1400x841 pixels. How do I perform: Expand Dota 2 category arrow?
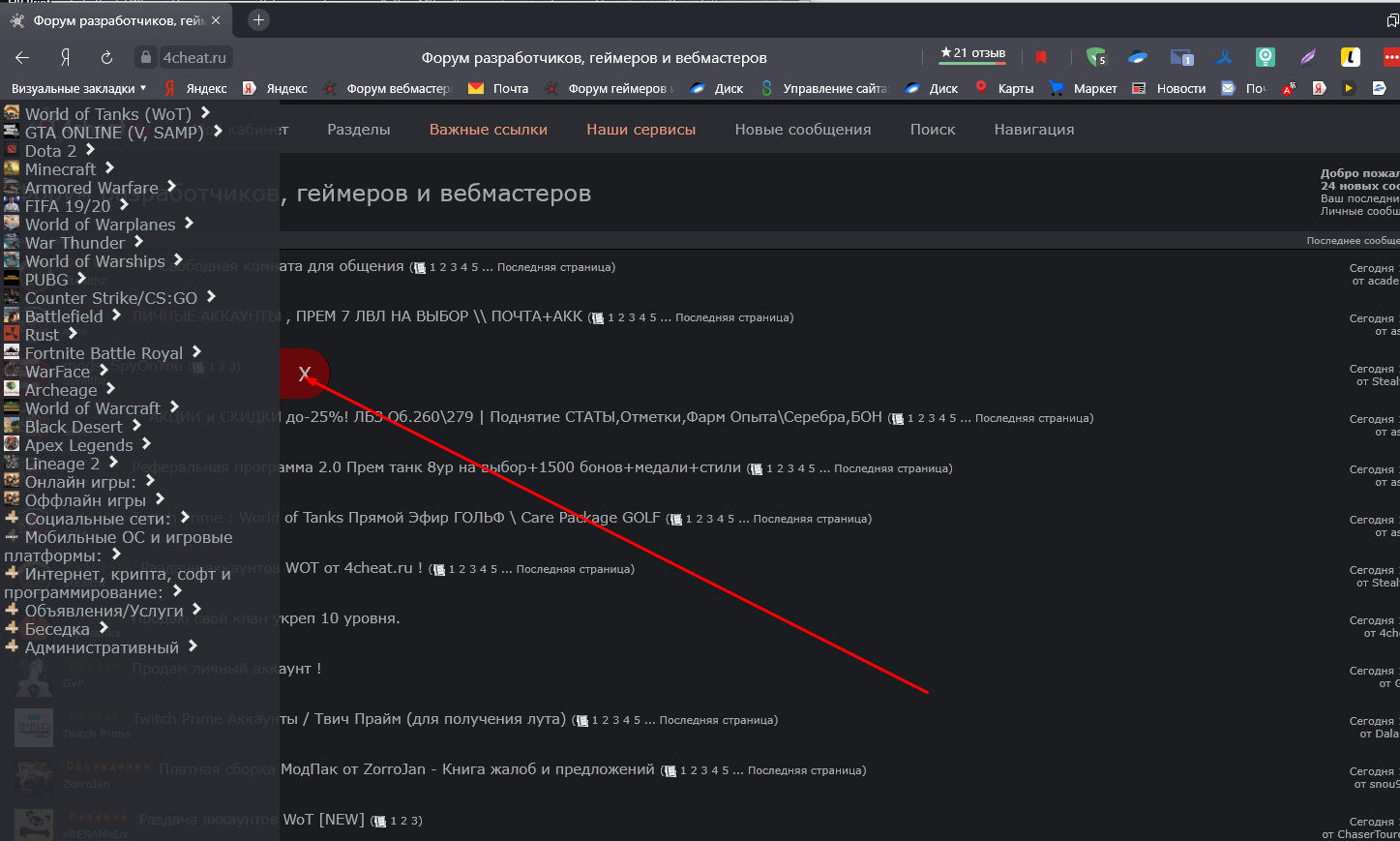(90, 149)
